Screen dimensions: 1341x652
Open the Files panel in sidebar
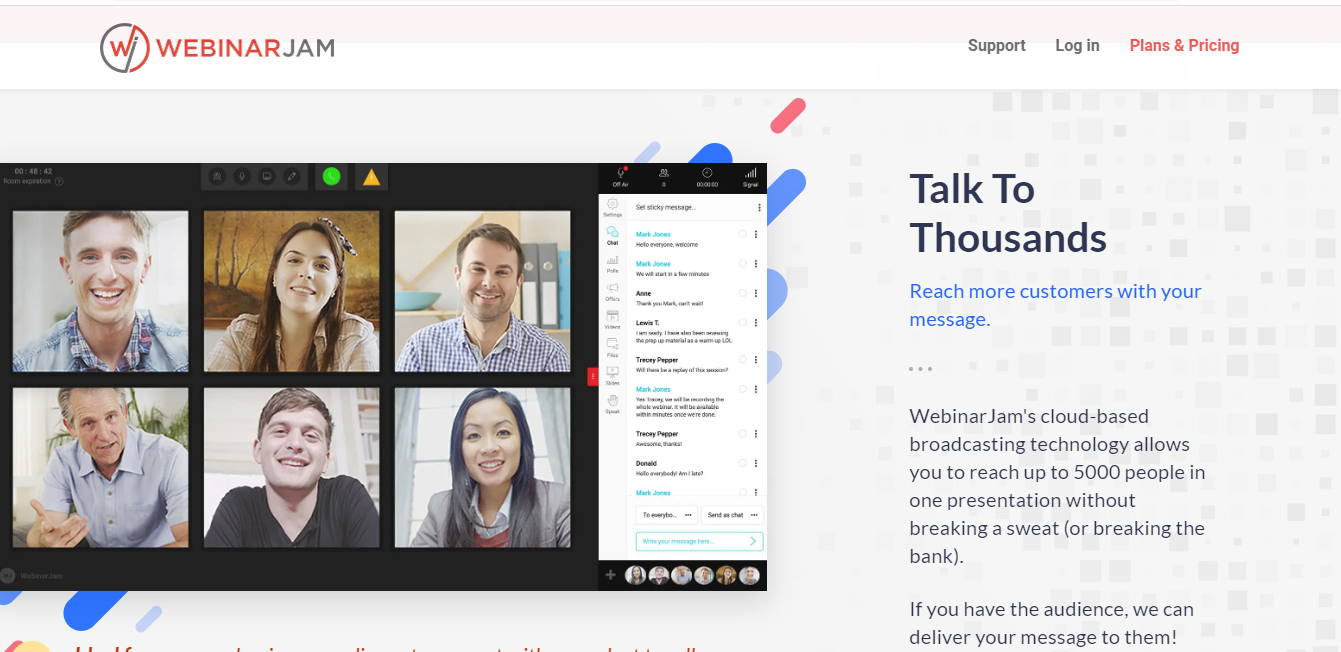[613, 348]
